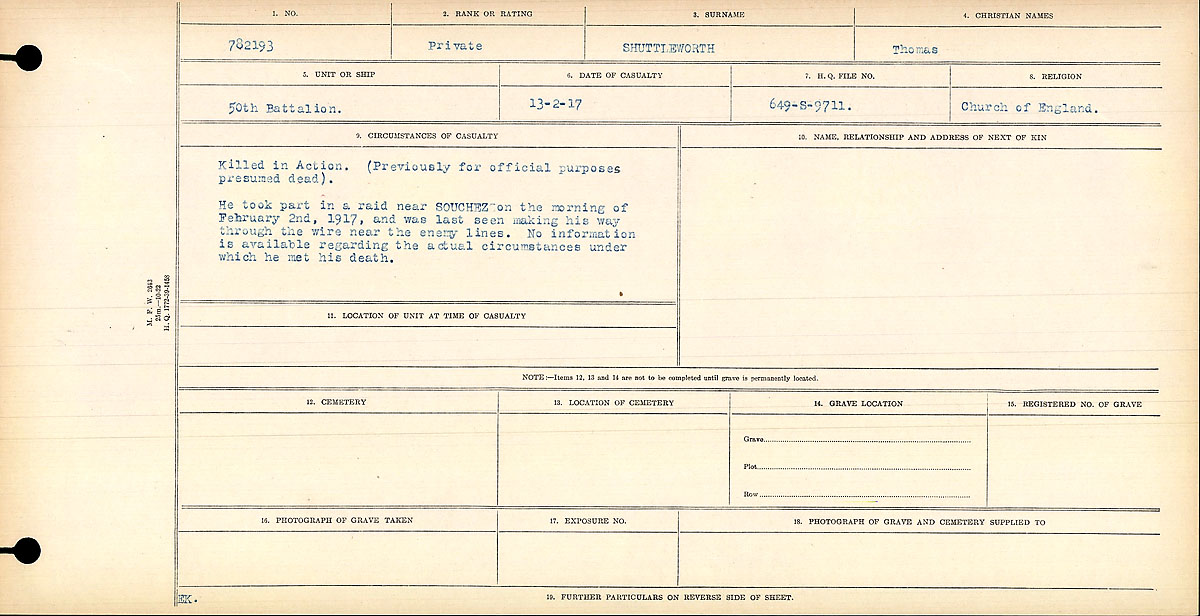Click the Grave dotted line
The width and height of the screenshot is (1200, 616).
868,440
